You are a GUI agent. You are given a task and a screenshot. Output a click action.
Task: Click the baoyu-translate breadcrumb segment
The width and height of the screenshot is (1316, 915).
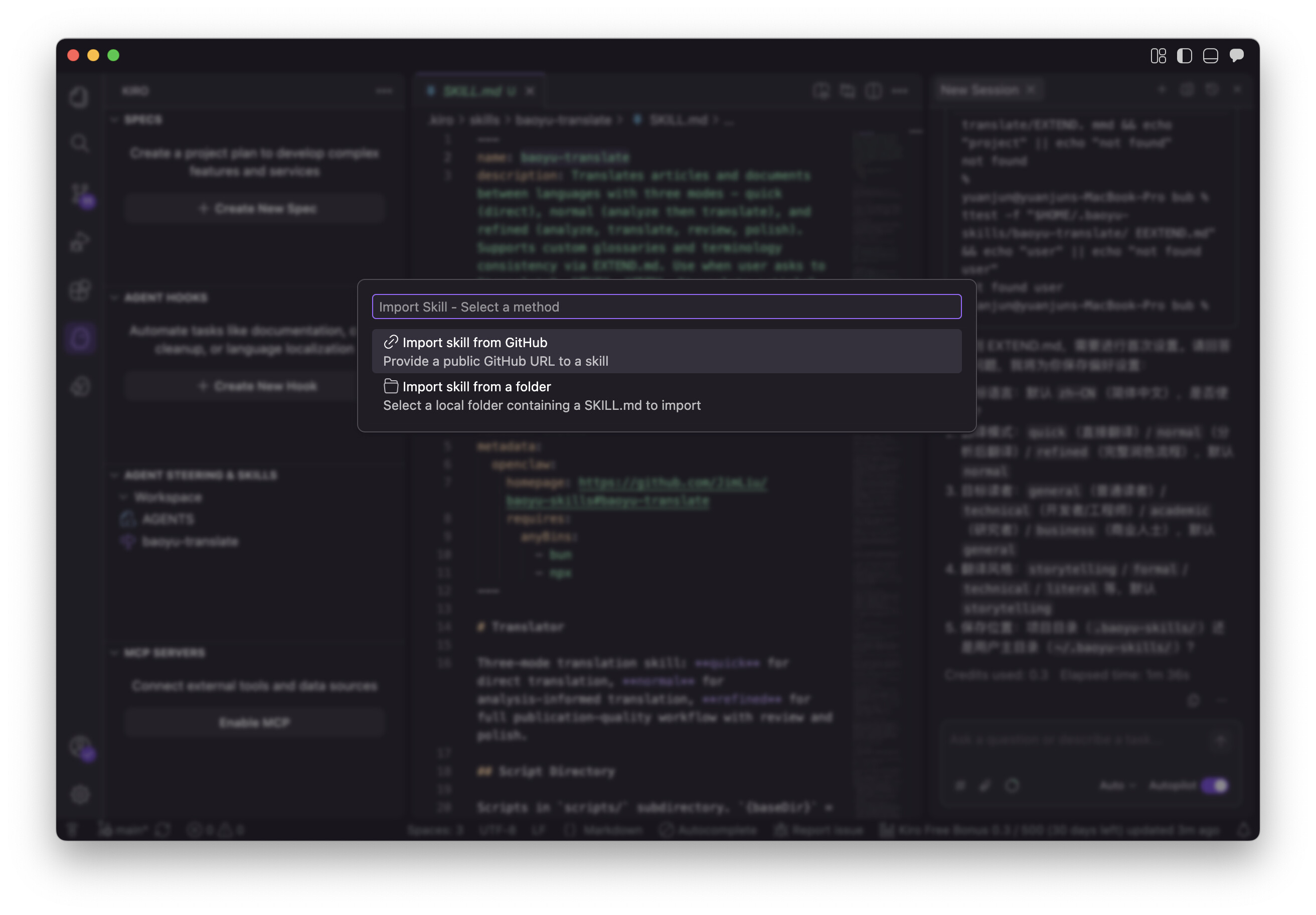coord(563,120)
